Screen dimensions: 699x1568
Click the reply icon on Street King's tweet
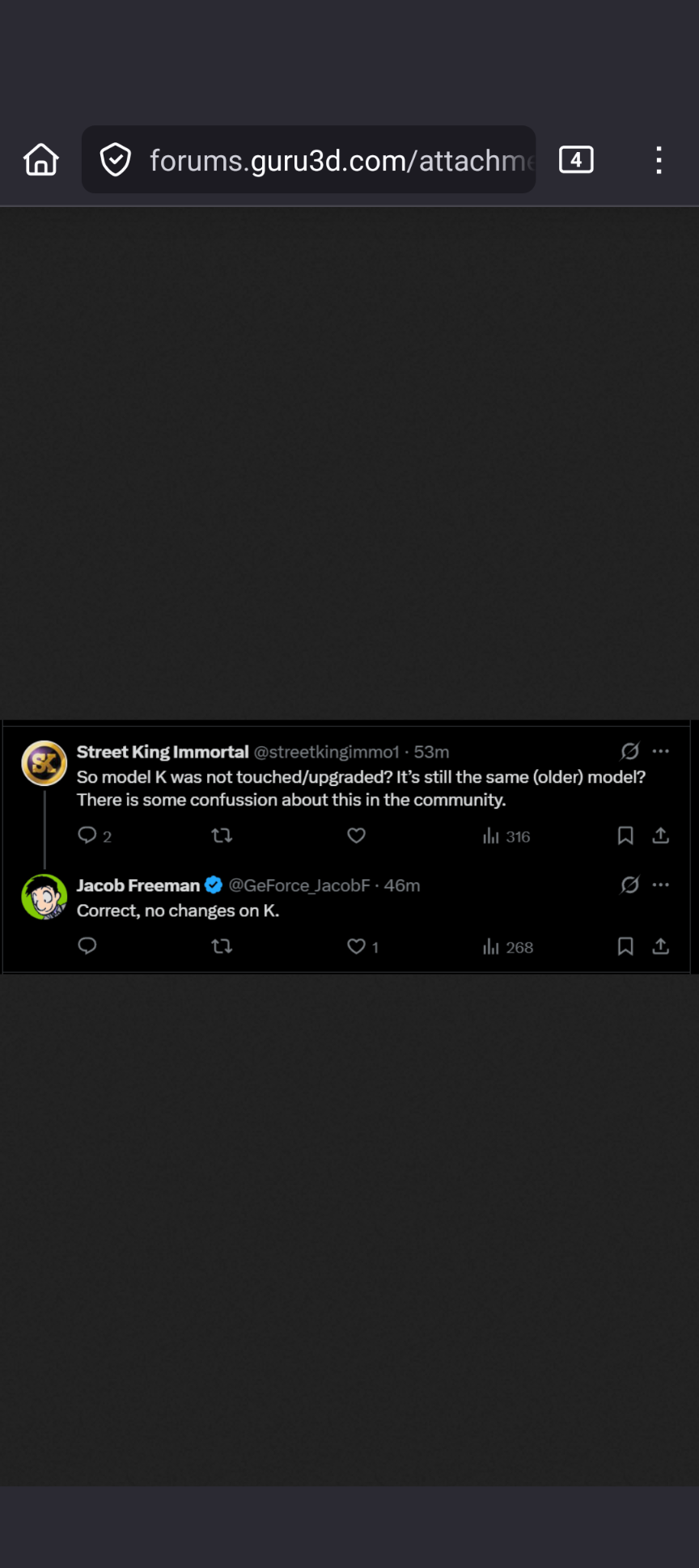pos(87,835)
